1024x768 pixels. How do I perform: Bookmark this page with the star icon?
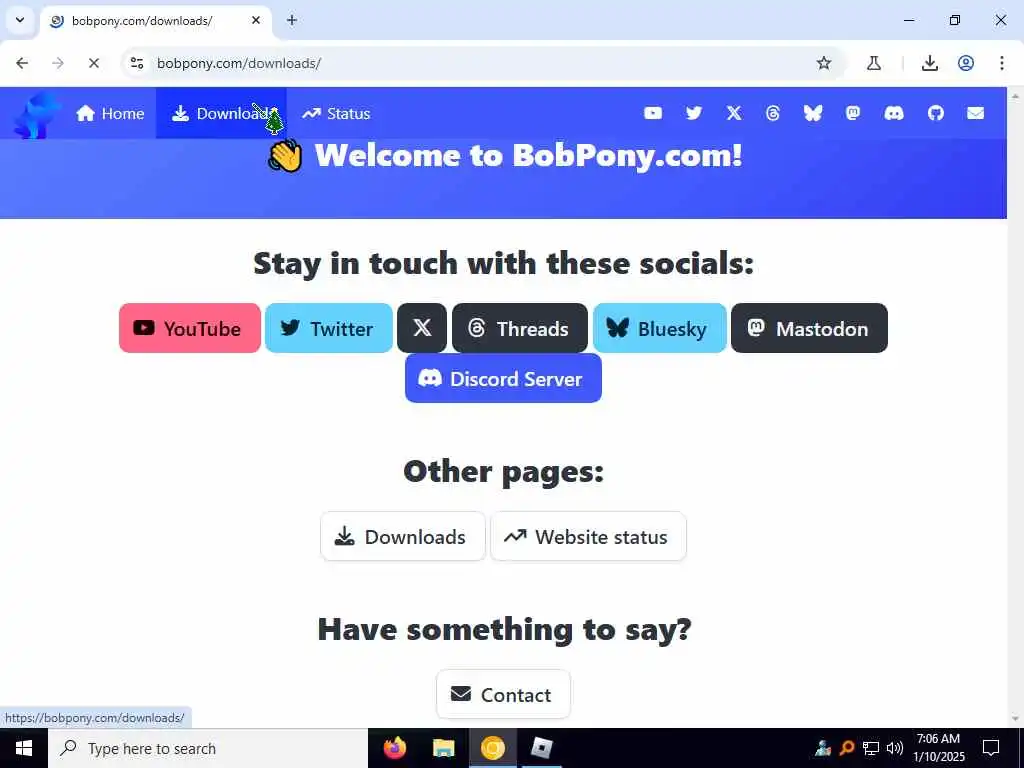(824, 63)
